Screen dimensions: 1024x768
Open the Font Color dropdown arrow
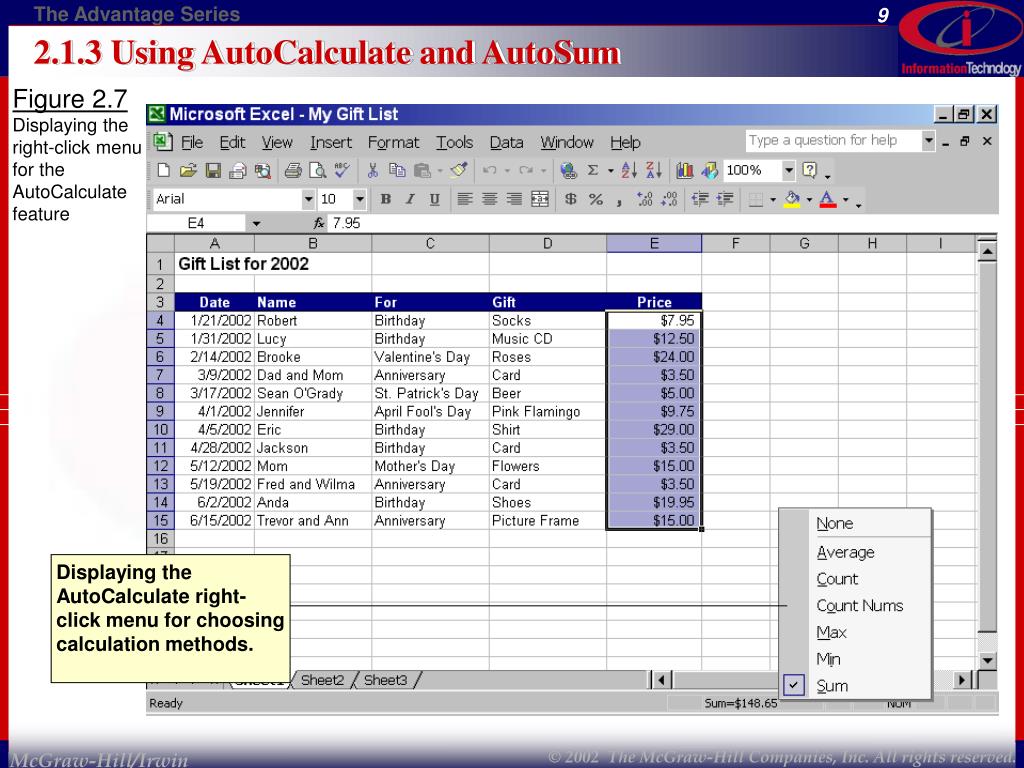pyautogui.click(x=846, y=199)
